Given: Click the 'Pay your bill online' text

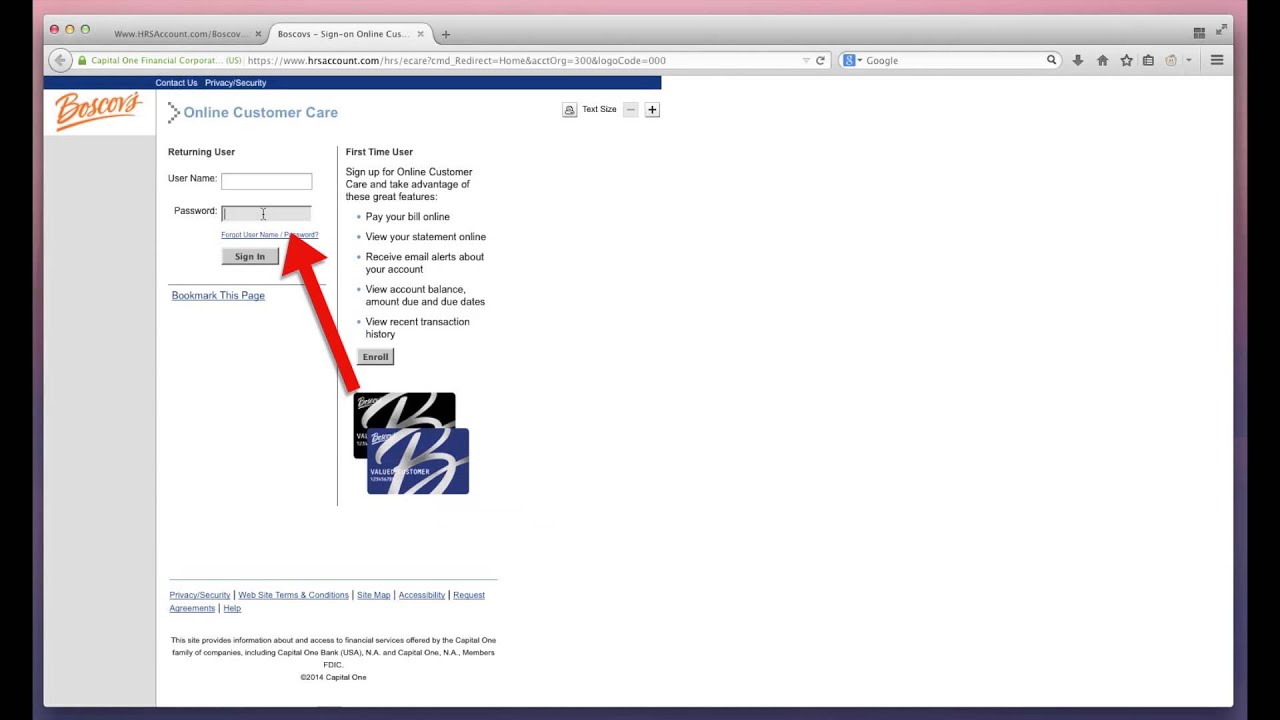Looking at the screenshot, I should click(407, 217).
